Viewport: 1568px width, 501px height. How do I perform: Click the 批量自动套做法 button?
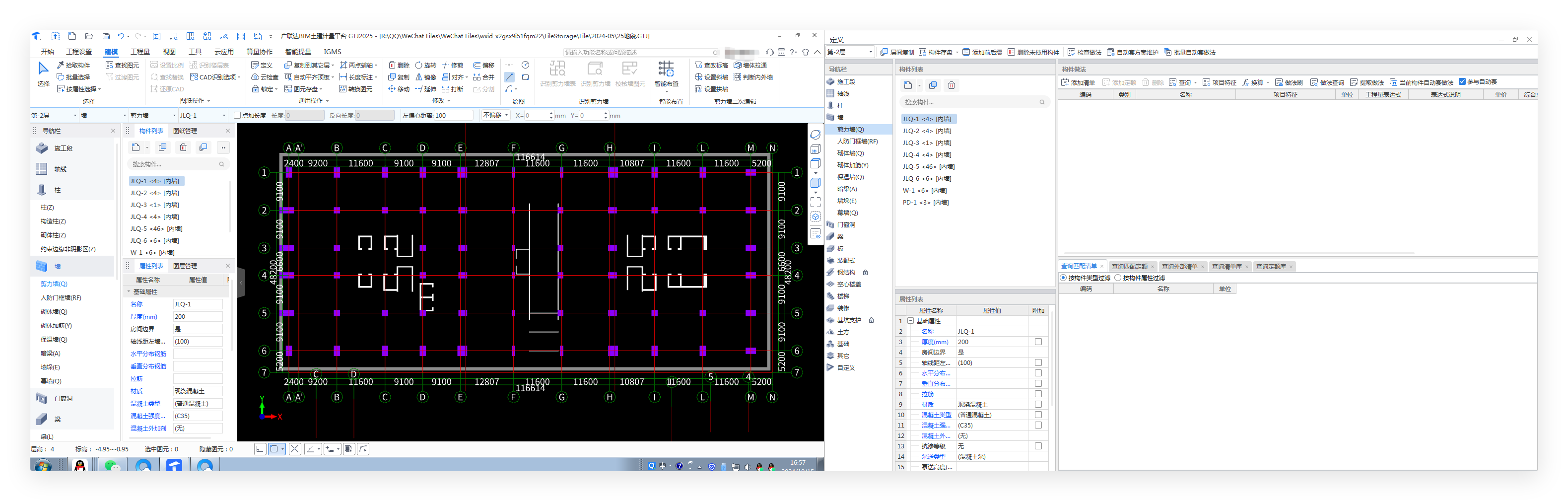pos(1189,52)
